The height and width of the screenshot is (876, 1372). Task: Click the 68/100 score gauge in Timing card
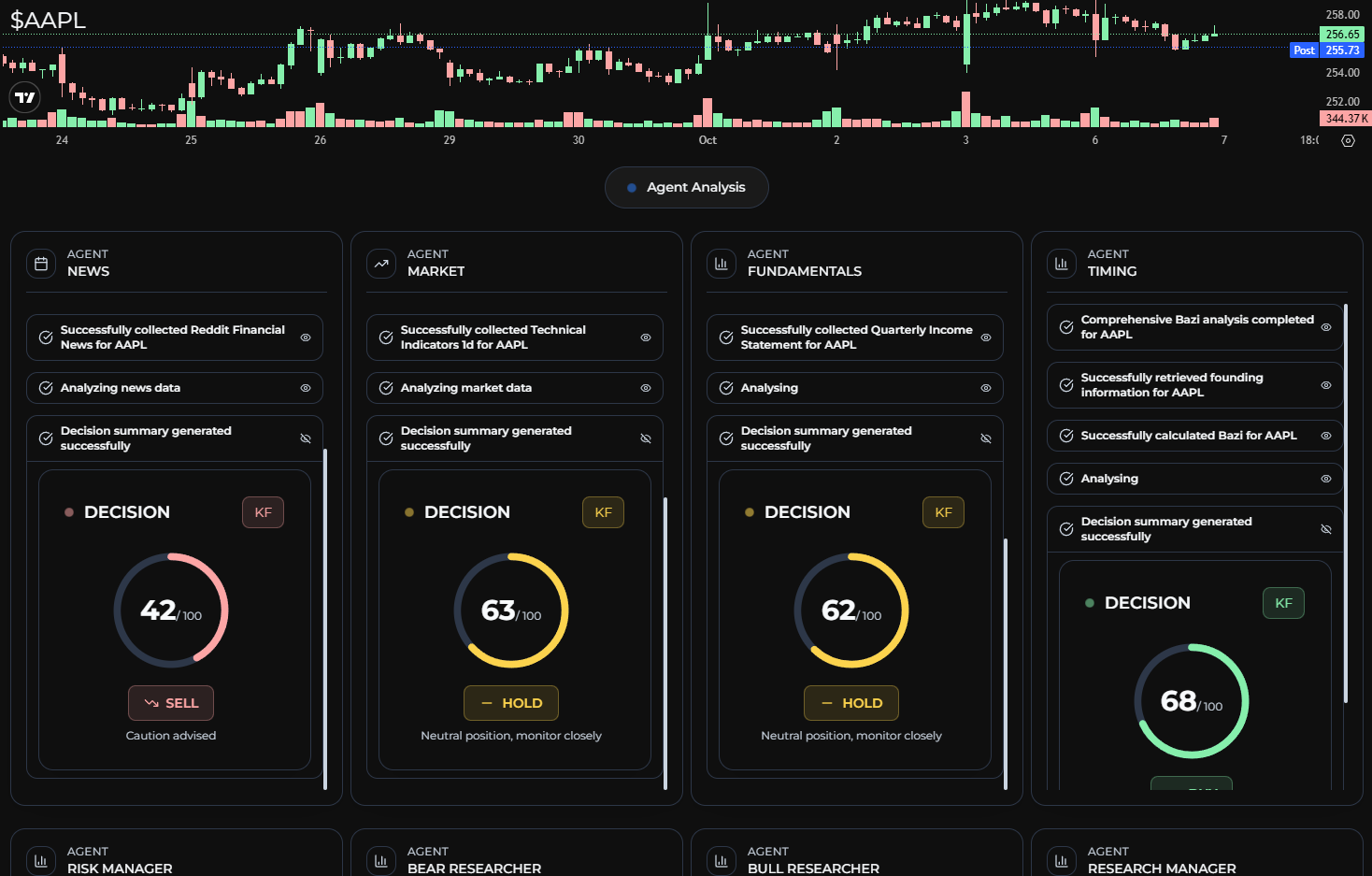pos(1192,700)
